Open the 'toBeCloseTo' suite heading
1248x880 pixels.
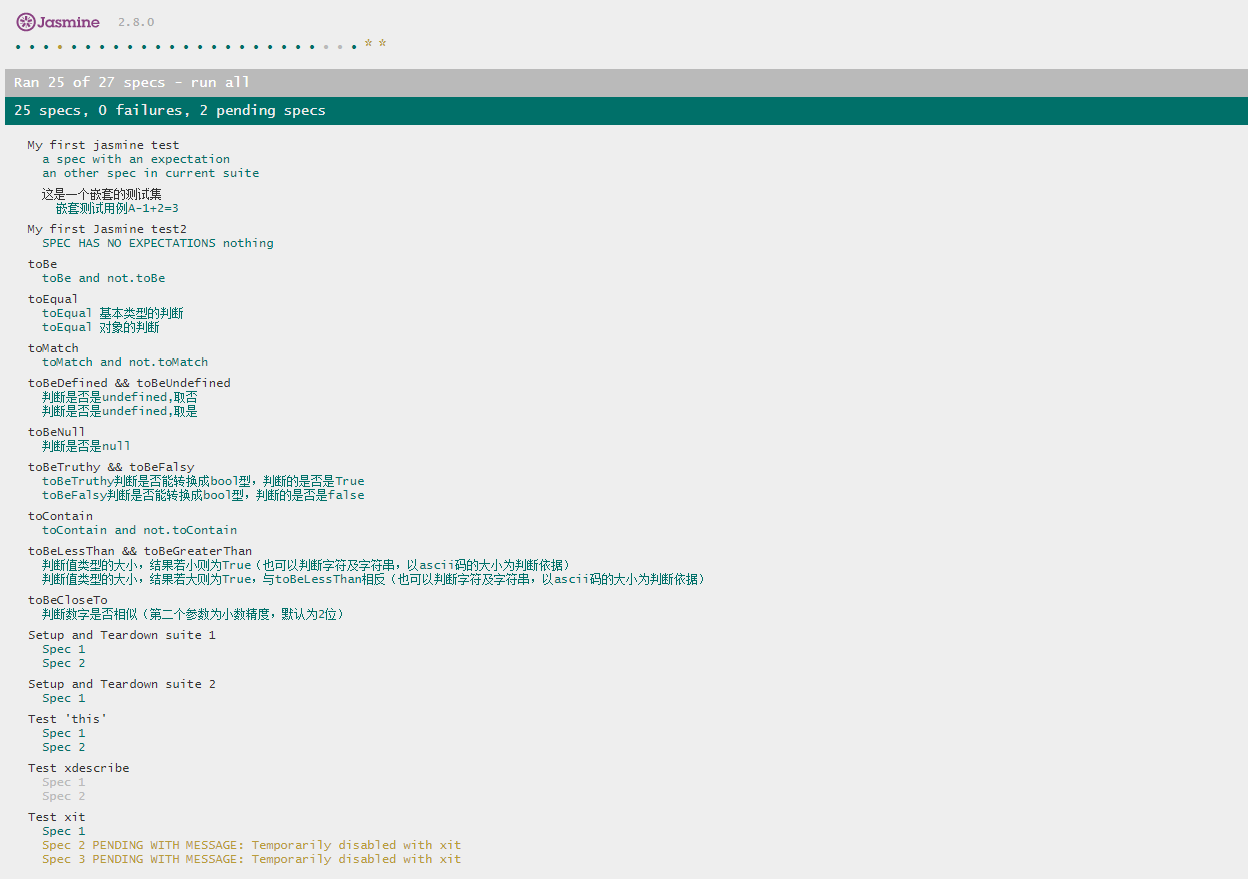pos(67,600)
